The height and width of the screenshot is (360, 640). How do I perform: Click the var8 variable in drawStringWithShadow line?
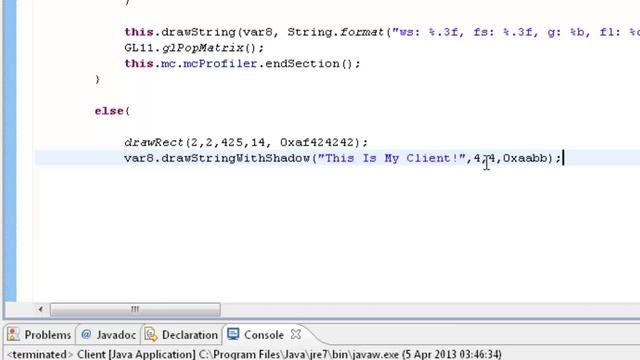point(139,158)
